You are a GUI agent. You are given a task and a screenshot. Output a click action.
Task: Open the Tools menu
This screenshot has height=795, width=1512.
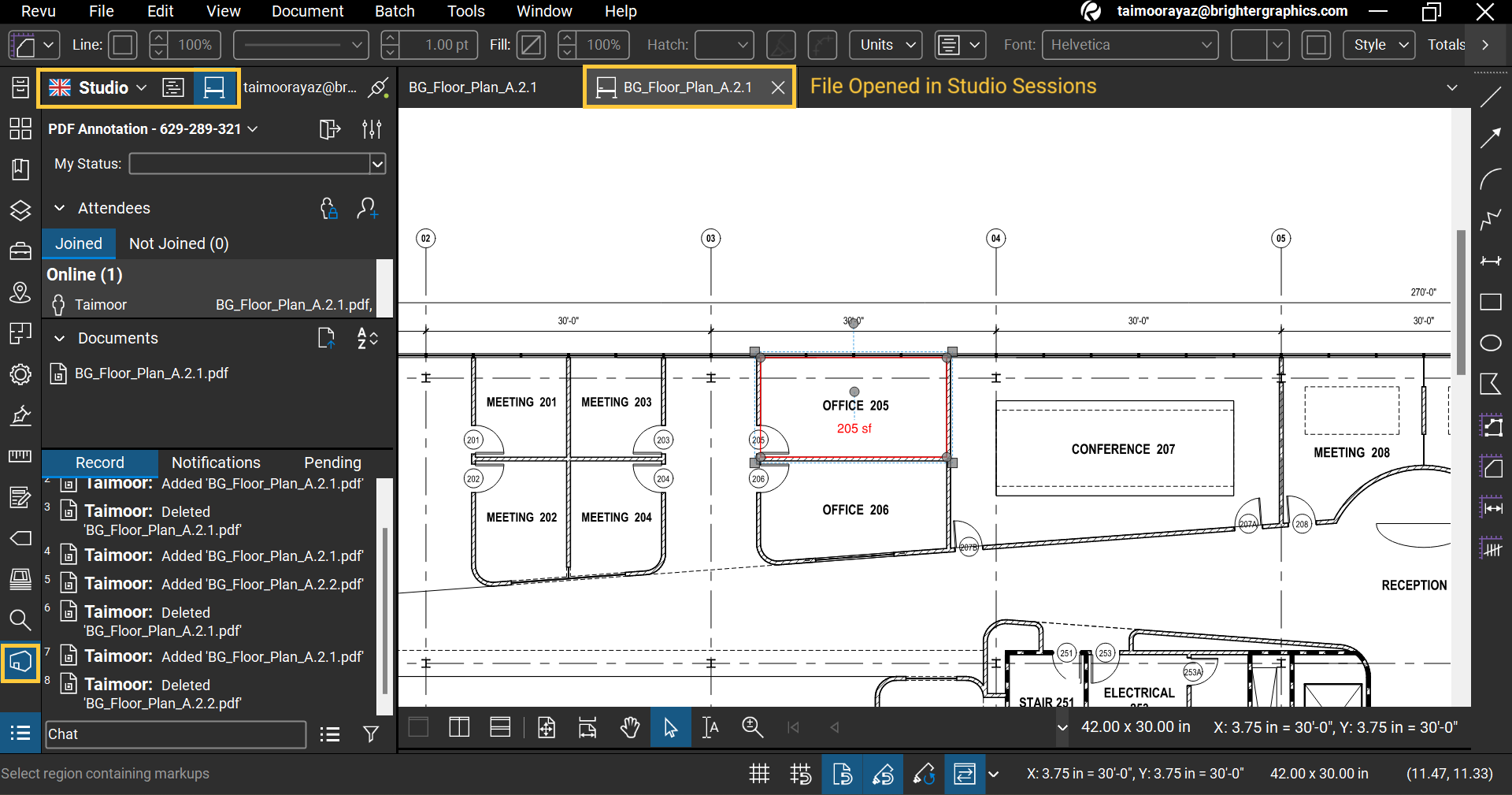click(465, 11)
